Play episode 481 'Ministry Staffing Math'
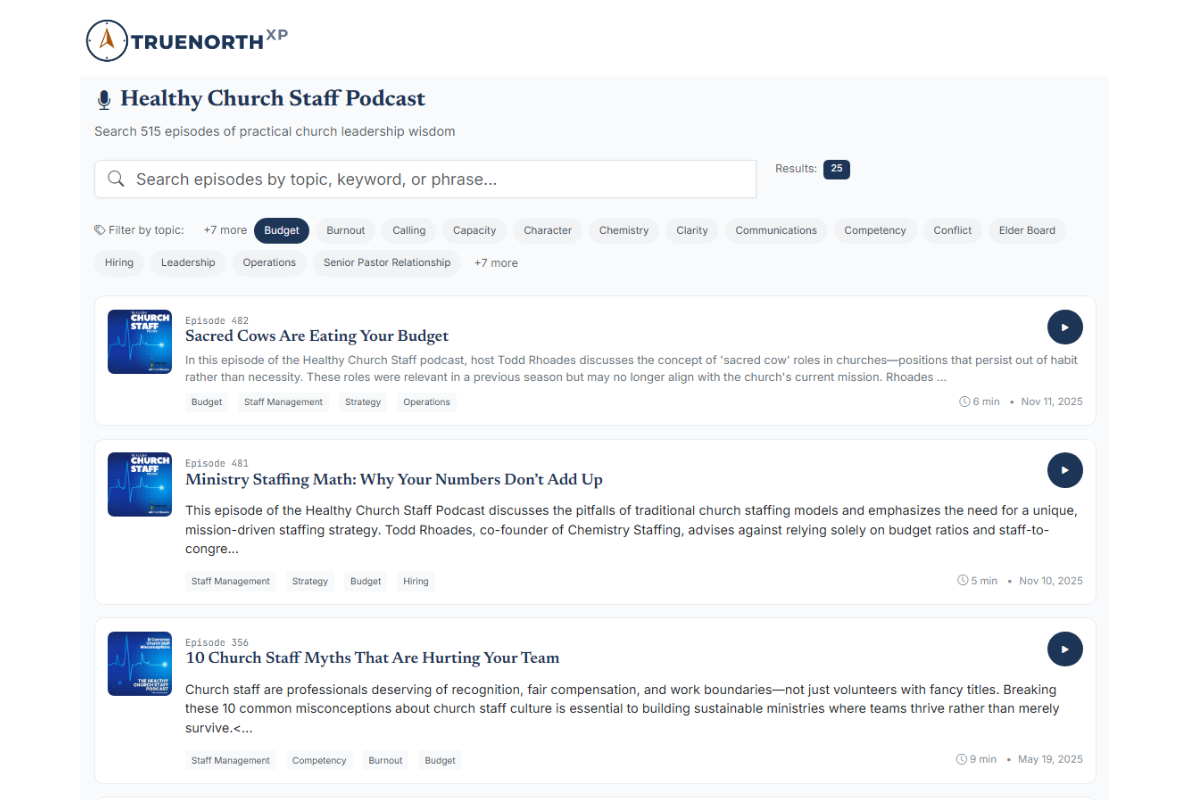The width and height of the screenshot is (1200, 800). click(x=1064, y=470)
